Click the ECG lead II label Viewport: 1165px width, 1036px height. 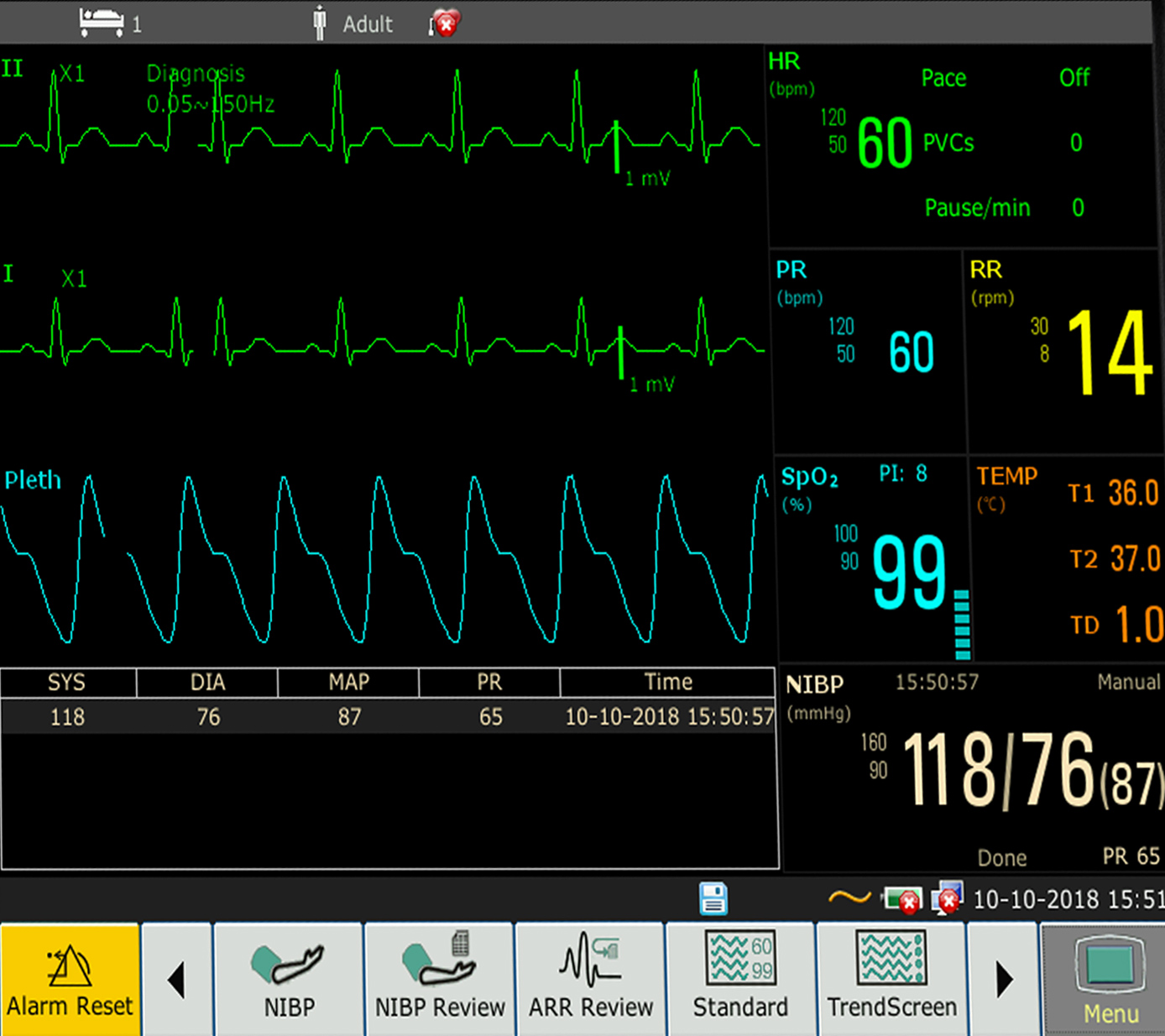tap(12, 68)
